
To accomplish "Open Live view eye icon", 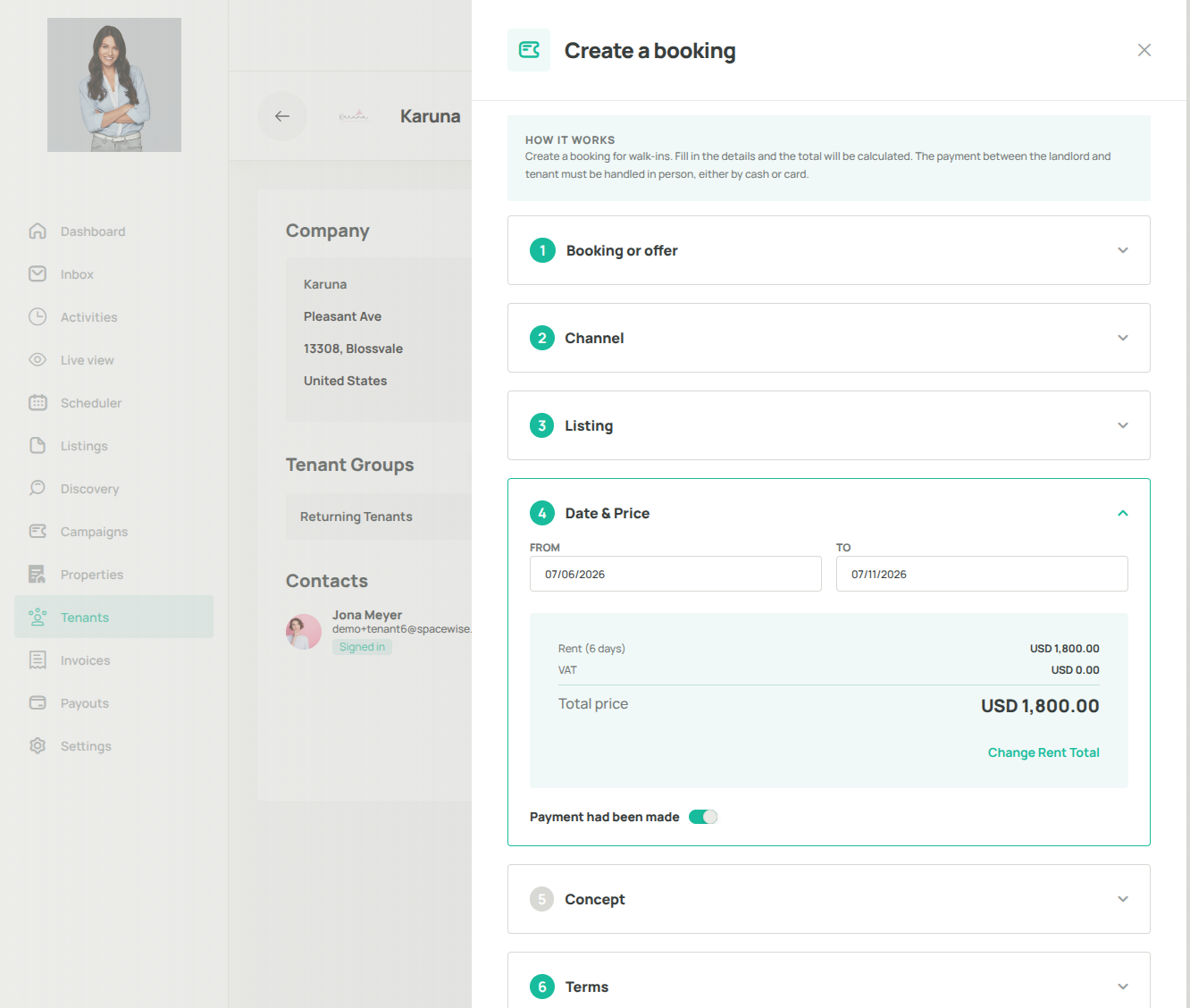I will pyautogui.click(x=38, y=360).
